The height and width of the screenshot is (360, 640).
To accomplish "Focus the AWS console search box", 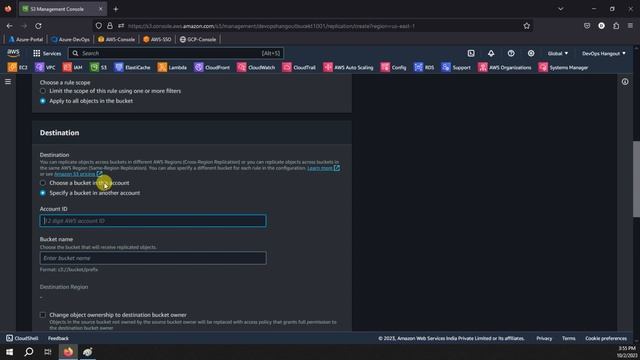I will pyautogui.click(x=176, y=53).
